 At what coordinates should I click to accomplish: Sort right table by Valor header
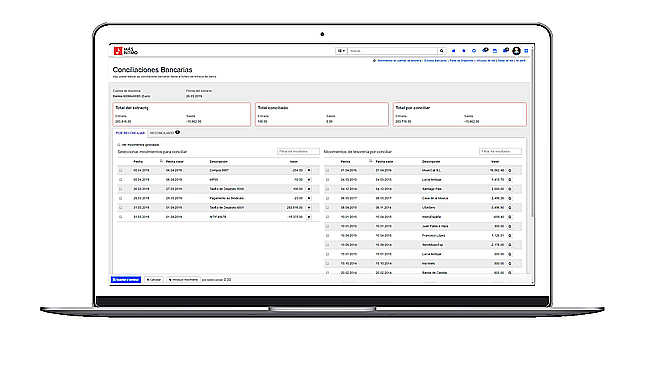495,162
